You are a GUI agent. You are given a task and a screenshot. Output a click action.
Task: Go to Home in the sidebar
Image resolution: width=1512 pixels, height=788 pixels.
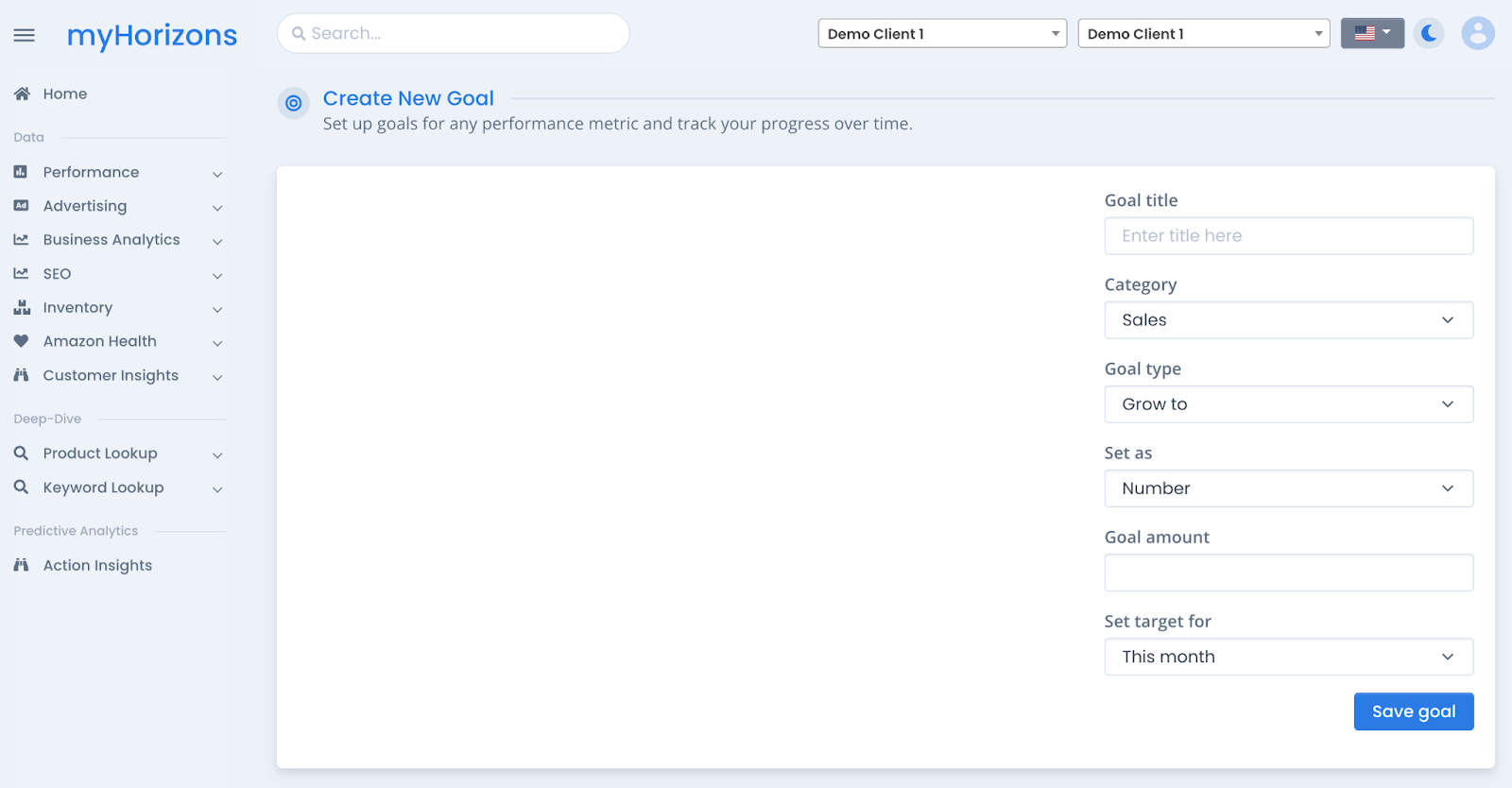(65, 94)
